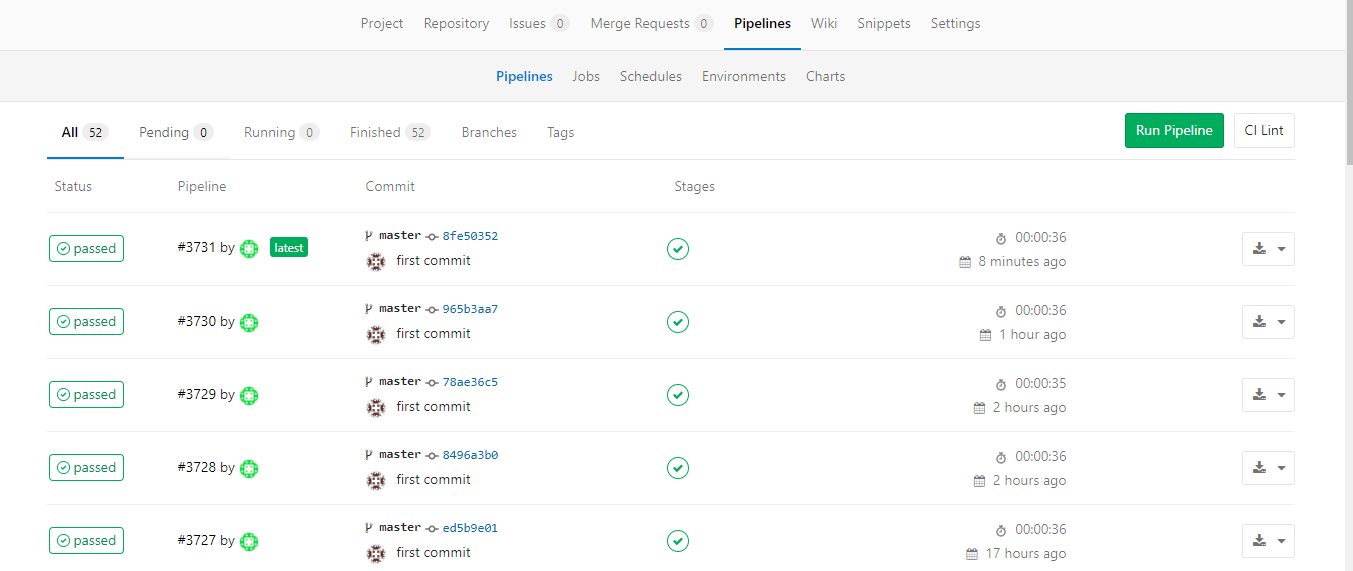Click stage passed icon for pipeline #3730
The height and width of the screenshot is (571, 1353).
(678, 322)
